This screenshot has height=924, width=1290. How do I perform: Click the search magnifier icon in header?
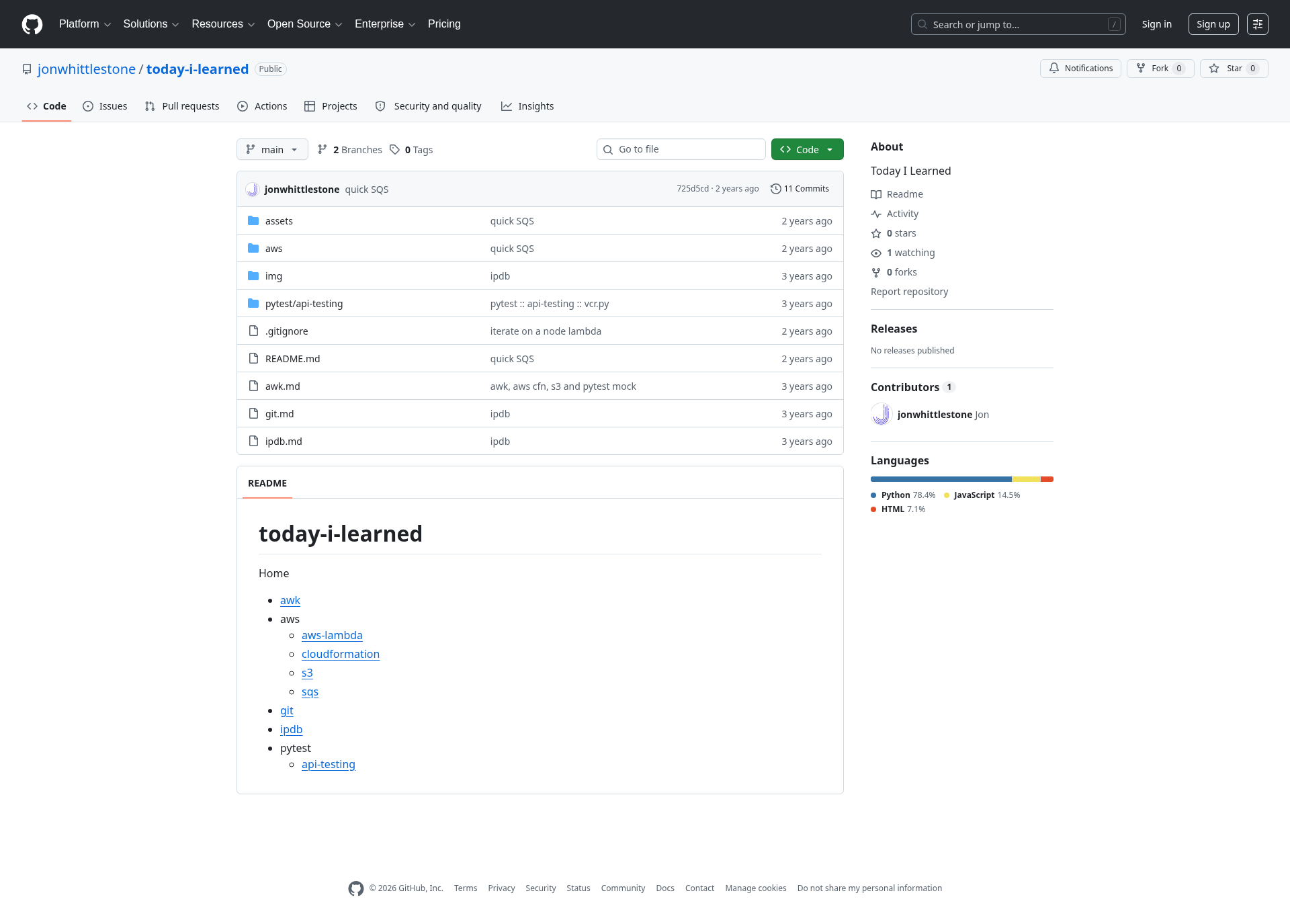(922, 24)
